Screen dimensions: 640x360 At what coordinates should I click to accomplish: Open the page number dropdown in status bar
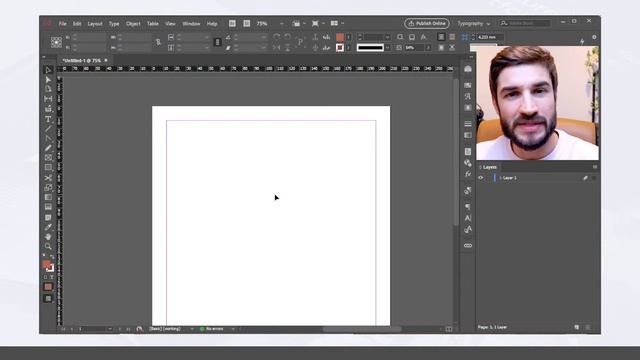point(109,329)
